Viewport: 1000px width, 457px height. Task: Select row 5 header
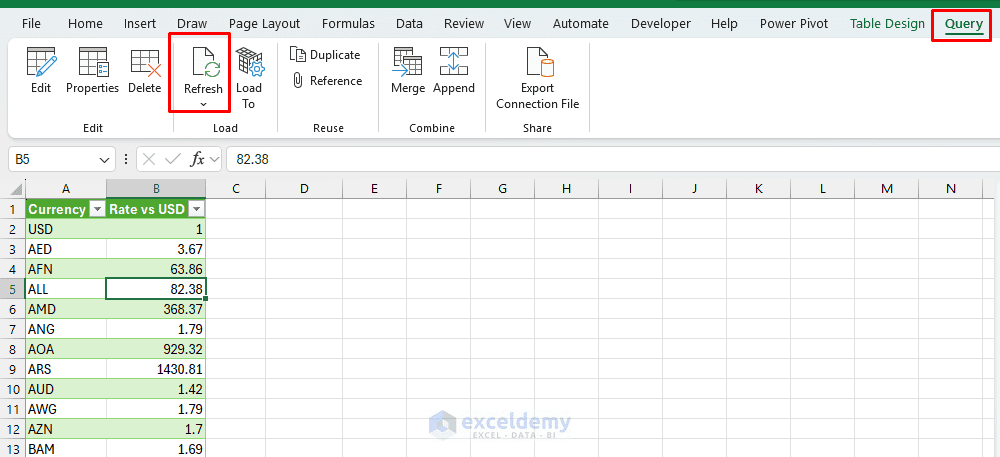pyautogui.click(x=13, y=289)
